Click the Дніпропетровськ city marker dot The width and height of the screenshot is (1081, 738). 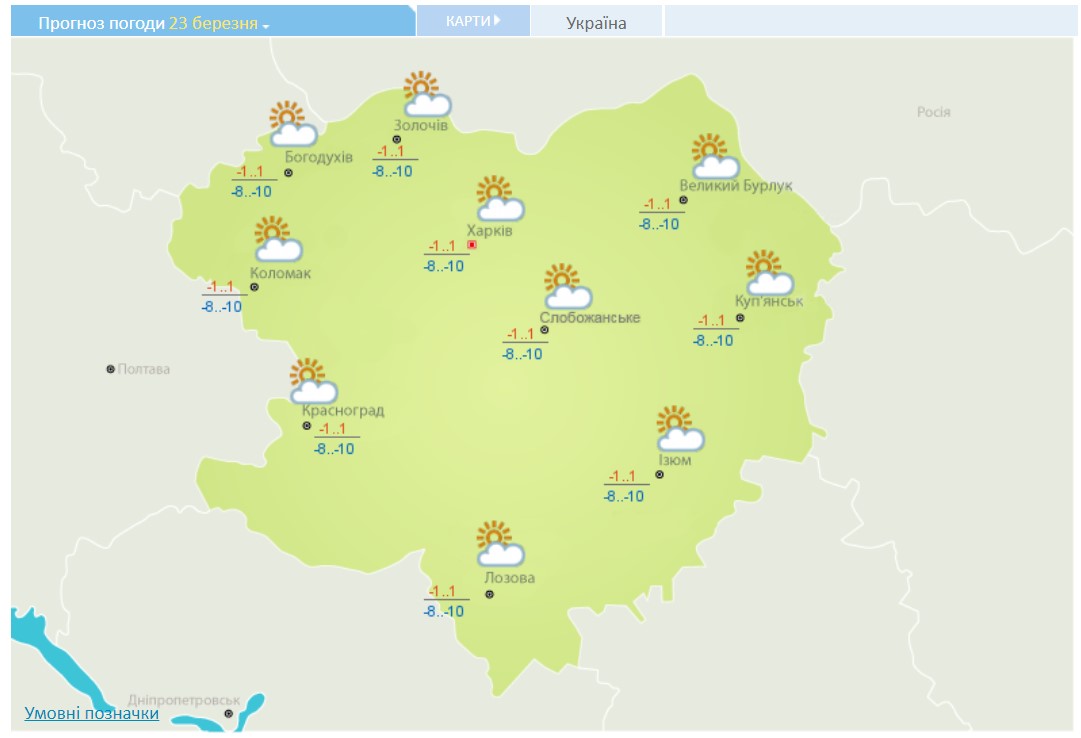[228, 714]
